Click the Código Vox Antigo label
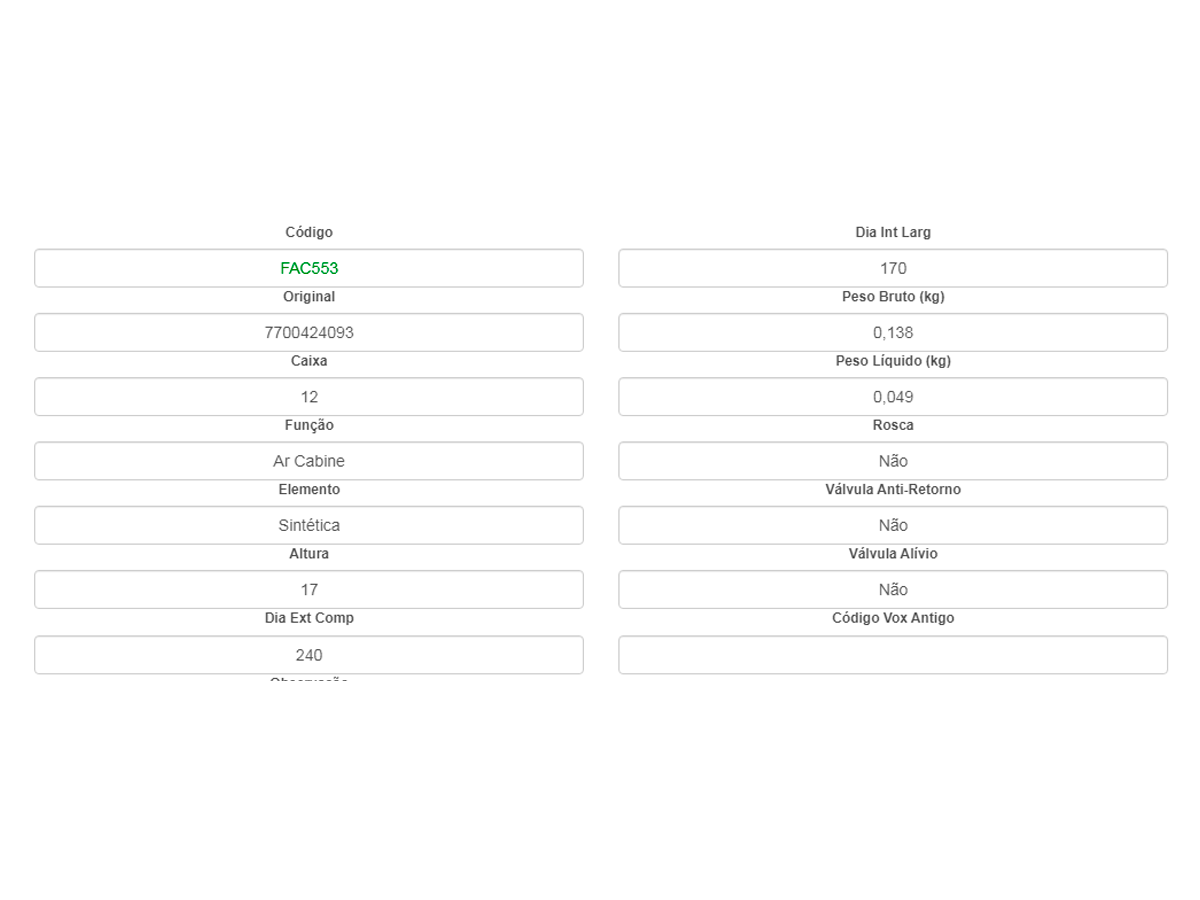This screenshot has height=900, width=1200. (x=893, y=618)
